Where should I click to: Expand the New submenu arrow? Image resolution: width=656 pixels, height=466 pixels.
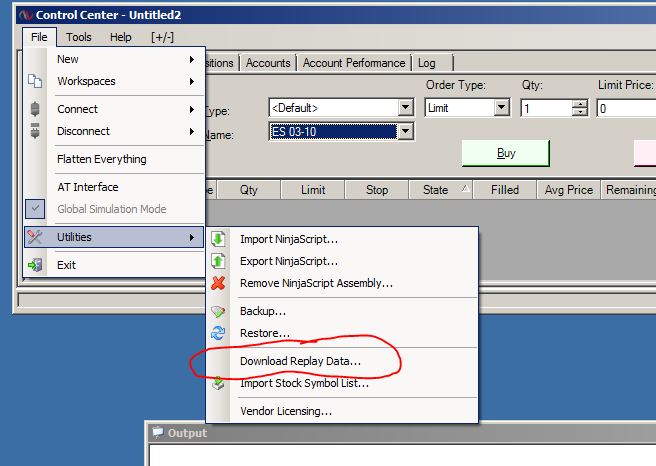tap(192, 59)
